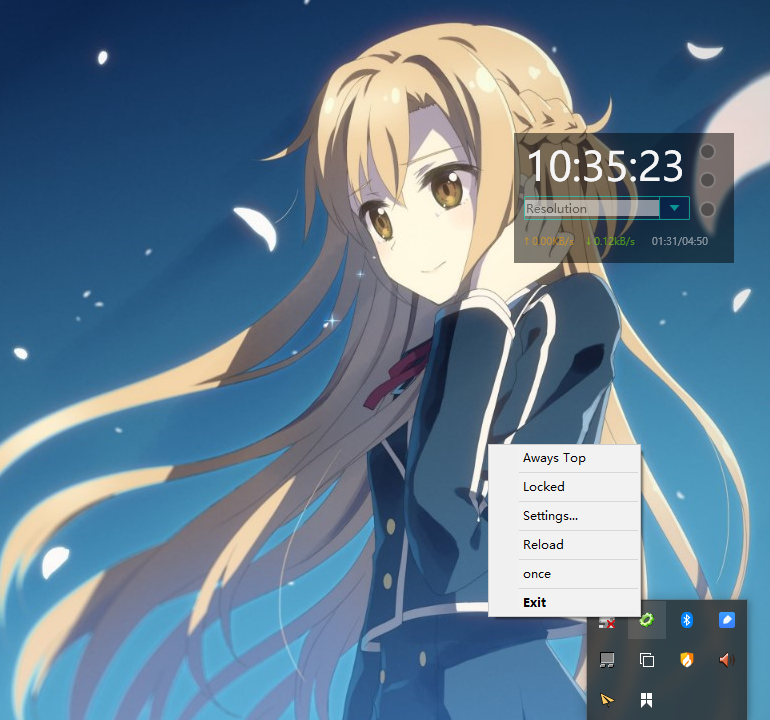Viewport: 770px width, 720px height.
Task: Open the orange flame shield security icon
Action: pyautogui.click(x=687, y=660)
